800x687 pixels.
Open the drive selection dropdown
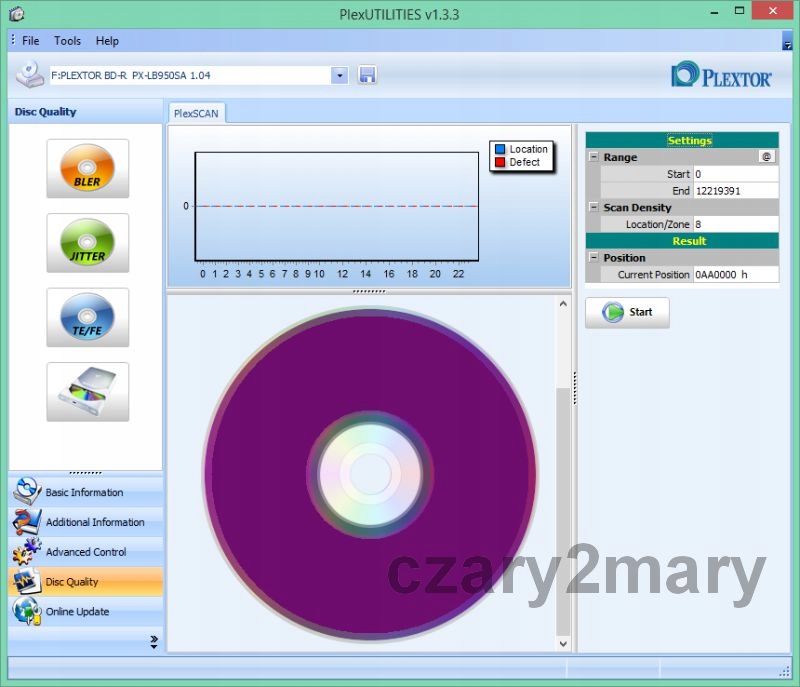pos(339,75)
